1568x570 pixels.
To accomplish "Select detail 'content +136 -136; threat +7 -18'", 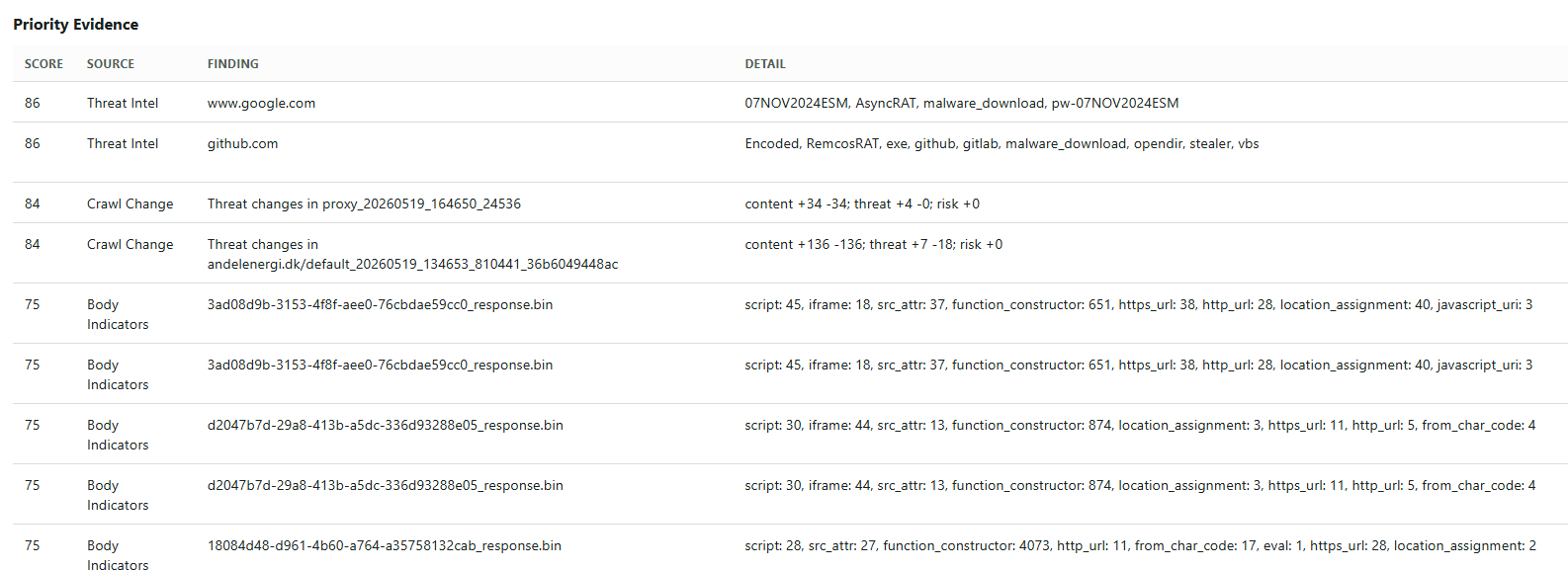I will coord(874,244).
